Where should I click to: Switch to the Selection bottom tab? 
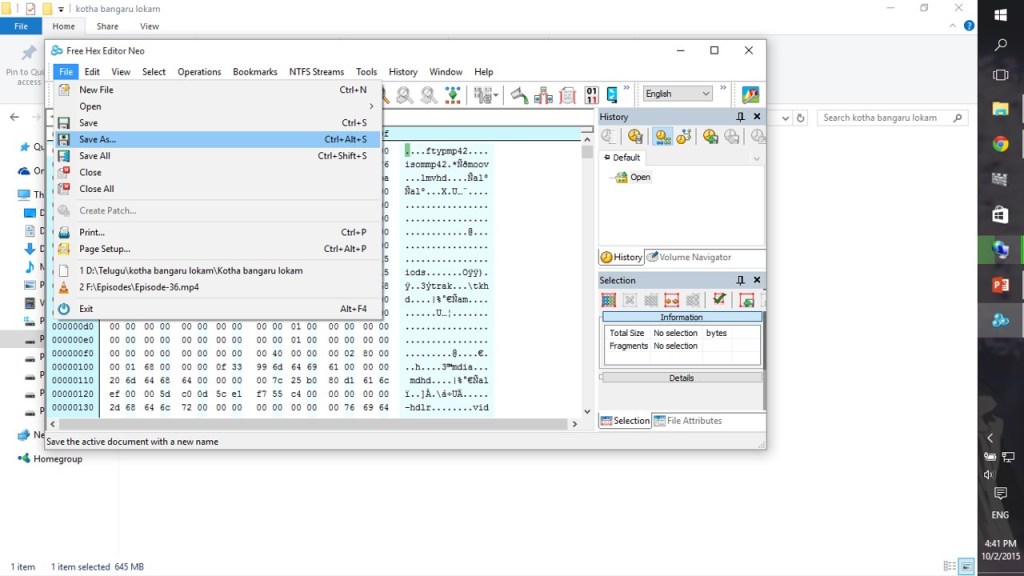coord(625,421)
